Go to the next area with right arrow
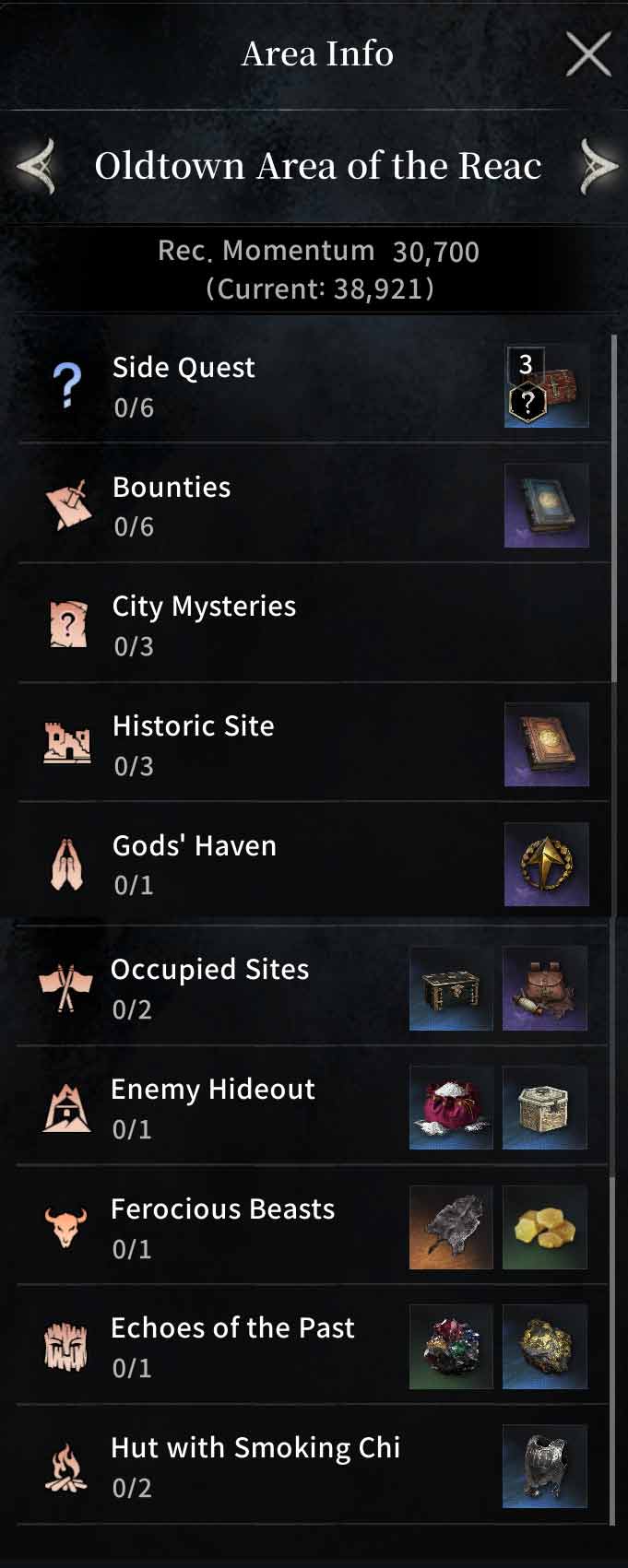The image size is (628, 1568). pyautogui.click(x=598, y=166)
